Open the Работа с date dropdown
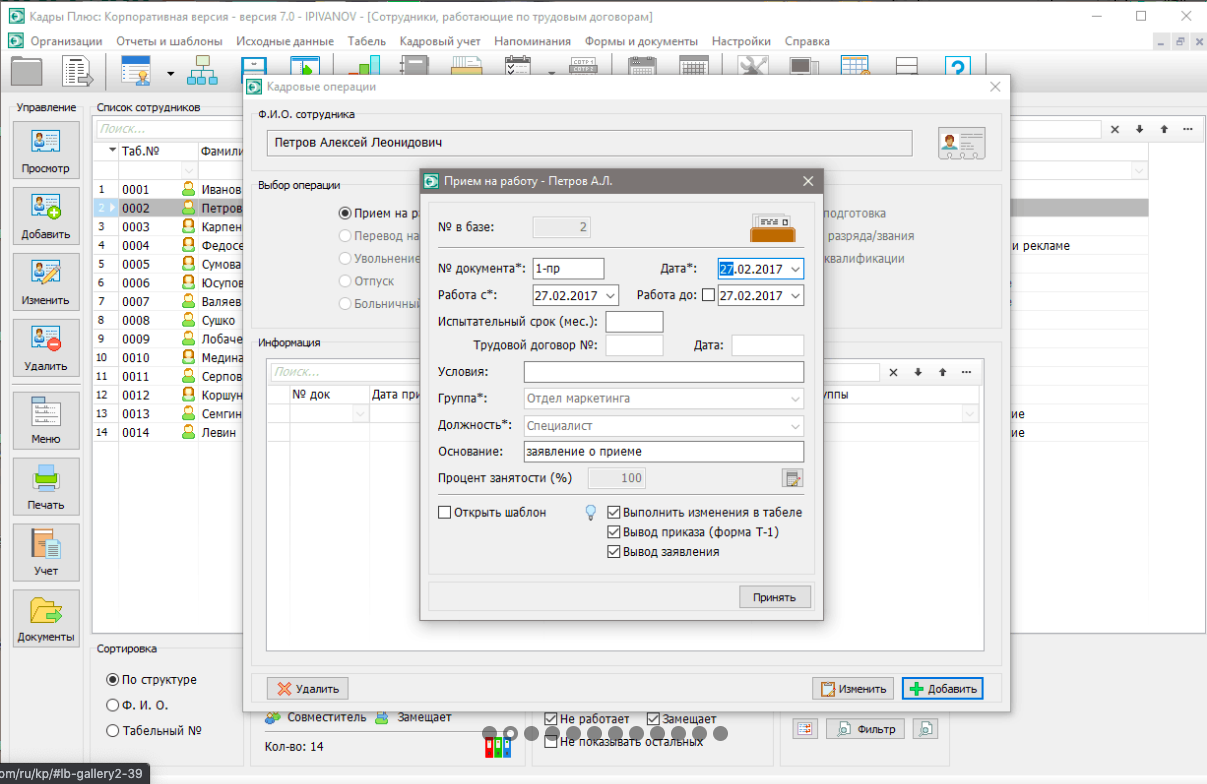The width and height of the screenshot is (1207, 784). pyautogui.click(x=611, y=296)
